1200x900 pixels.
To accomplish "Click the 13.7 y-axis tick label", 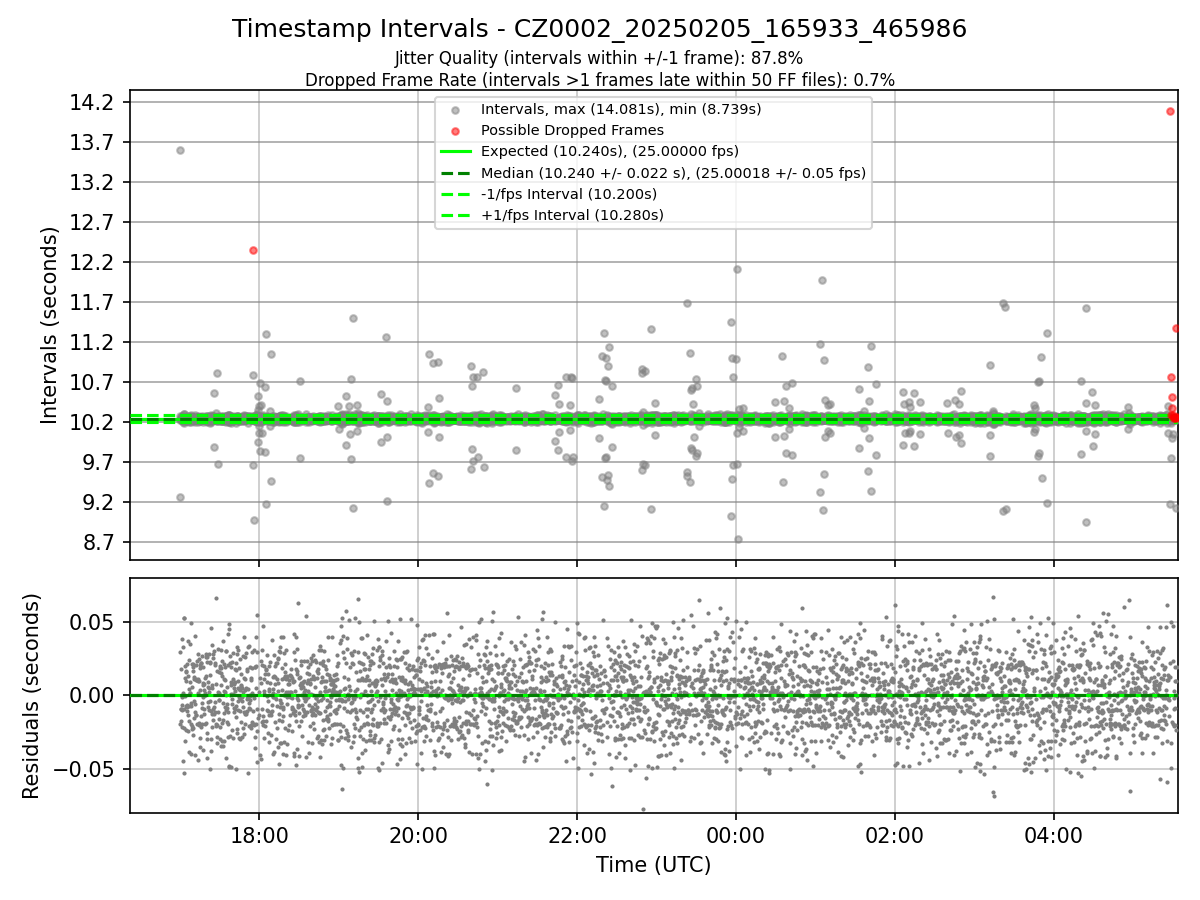I will (93, 142).
